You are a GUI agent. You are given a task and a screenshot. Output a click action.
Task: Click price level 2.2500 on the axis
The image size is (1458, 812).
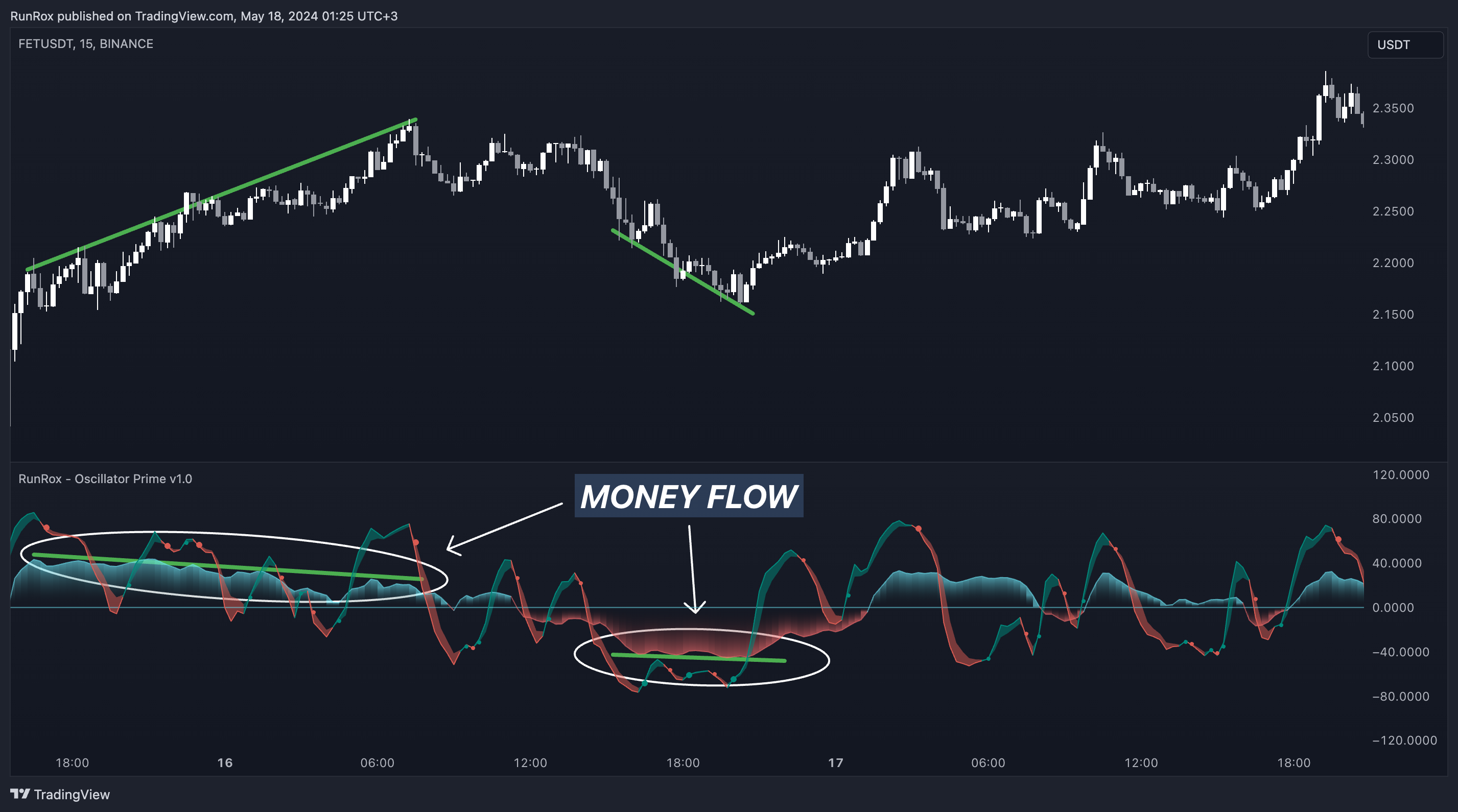pos(1393,211)
